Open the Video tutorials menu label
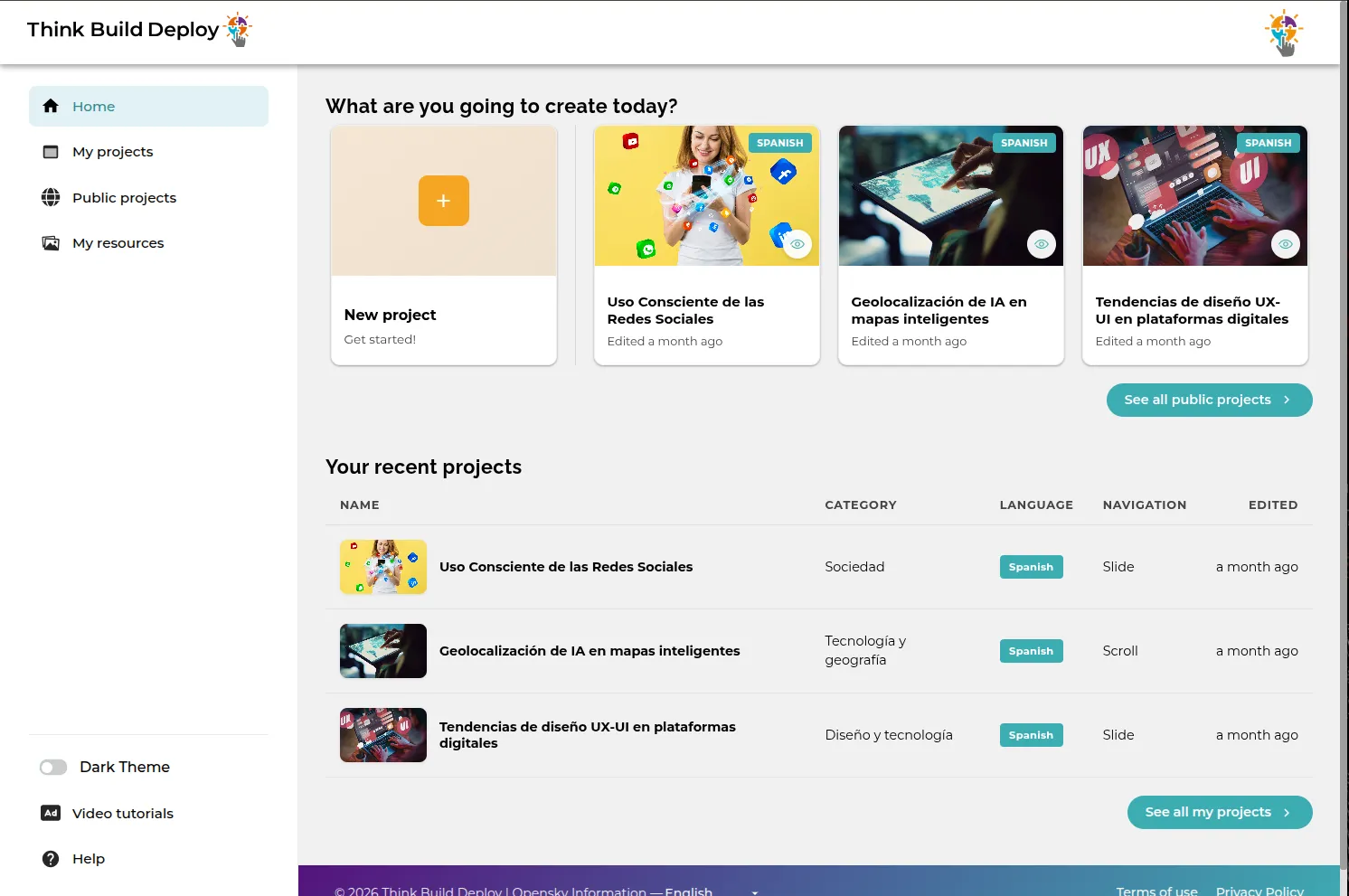 [123, 814]
